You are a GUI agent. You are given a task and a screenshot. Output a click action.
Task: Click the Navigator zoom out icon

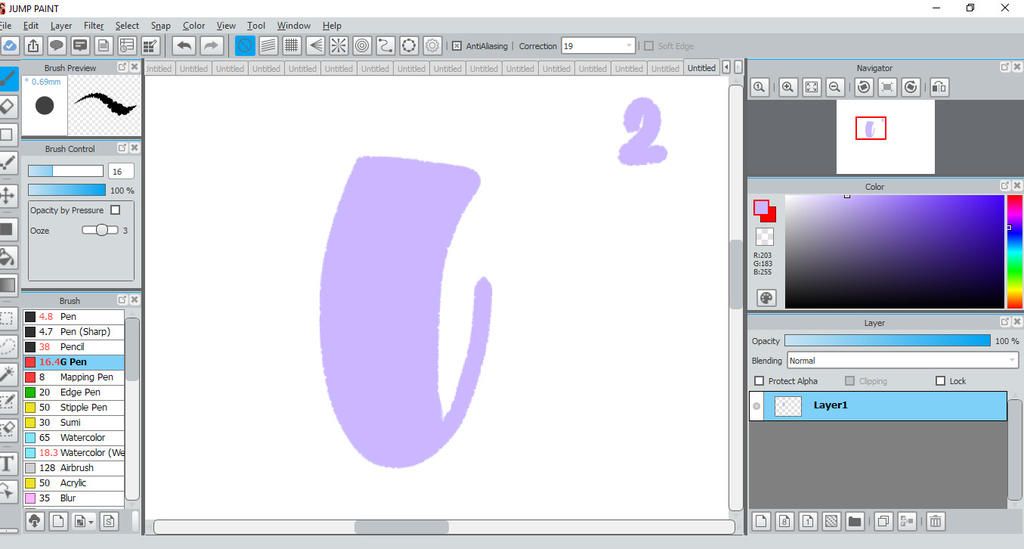tap(835, 87)
